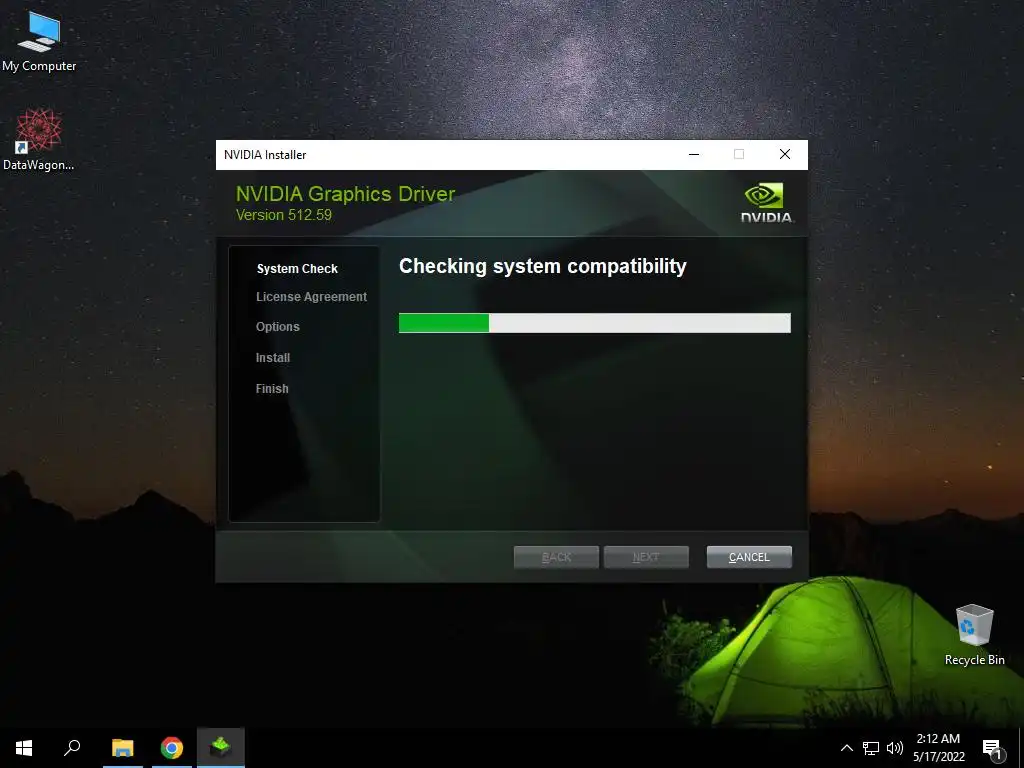Click the NVIDIA logo in installer header

[x=767, y=203]
